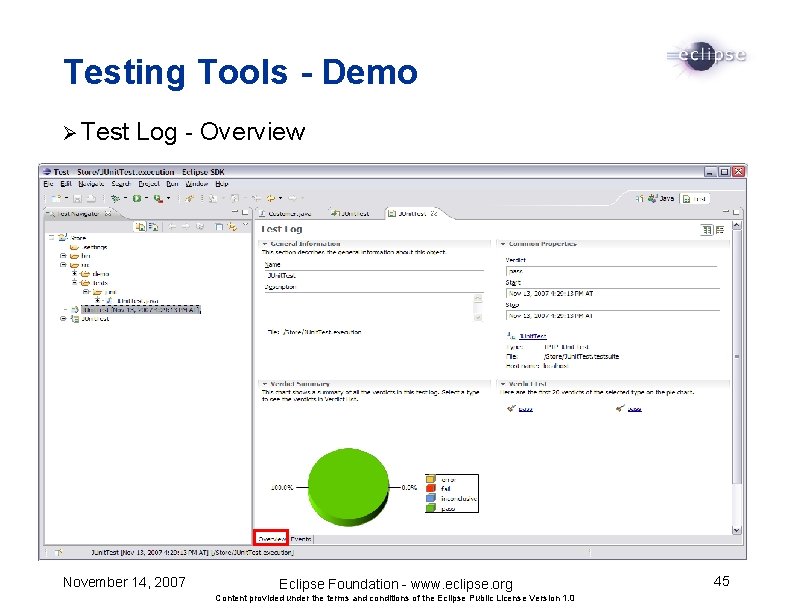Click the Description text area
792x612 pixels.
point(374,308)
